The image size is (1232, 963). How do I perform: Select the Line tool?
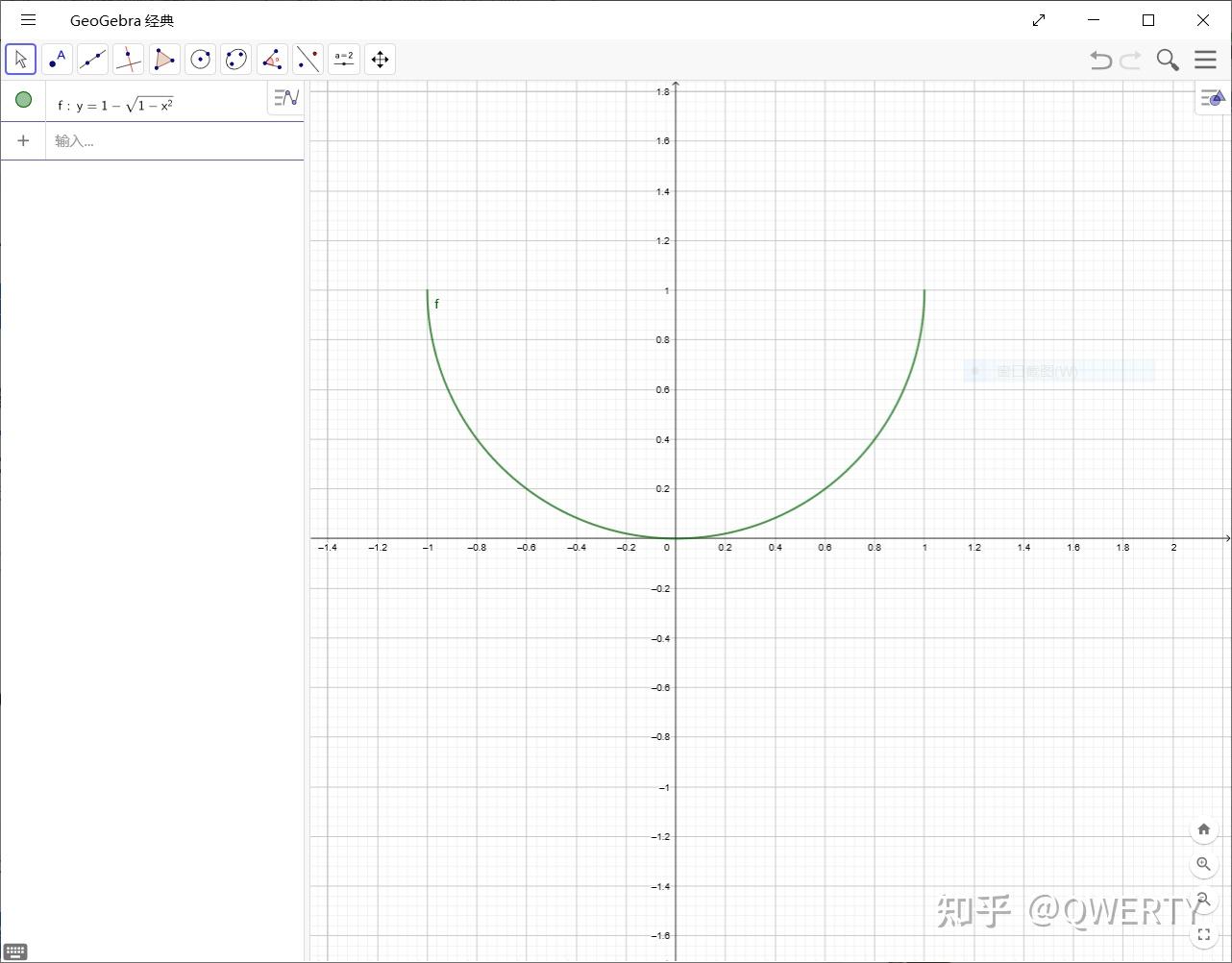[92, 59]
